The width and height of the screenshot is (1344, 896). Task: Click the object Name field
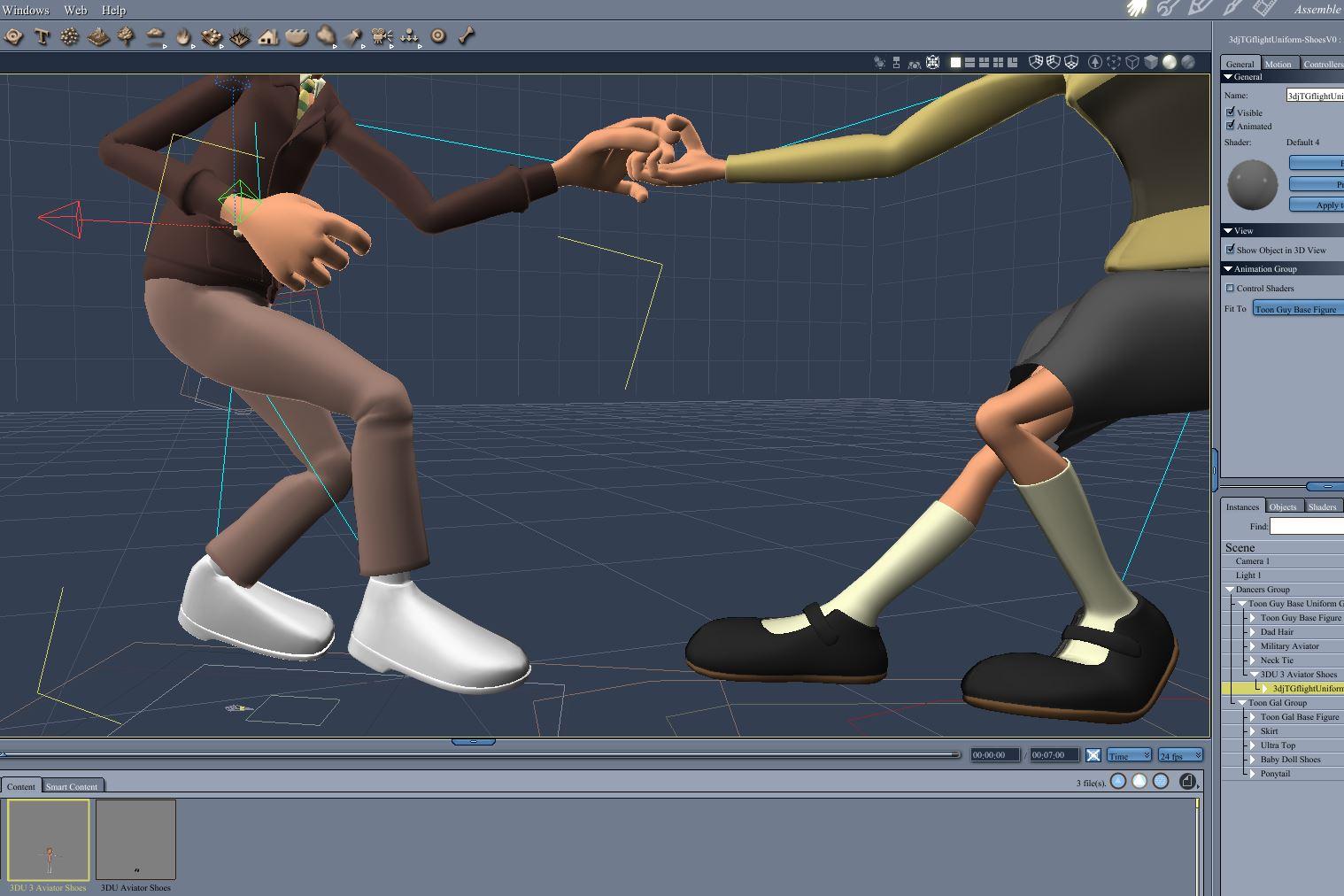tap(1315, 95)
